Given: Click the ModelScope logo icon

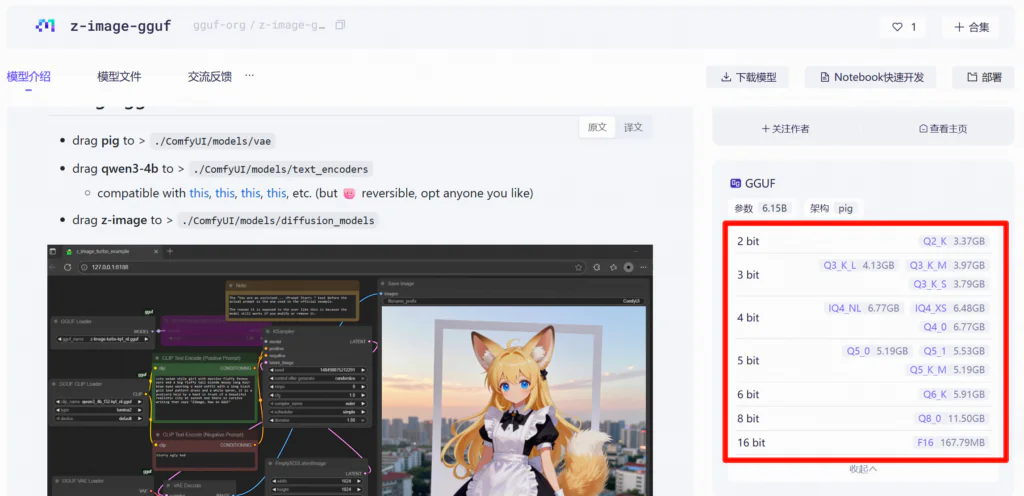Looking at the screenshot, I should click(x=45, y=26).
